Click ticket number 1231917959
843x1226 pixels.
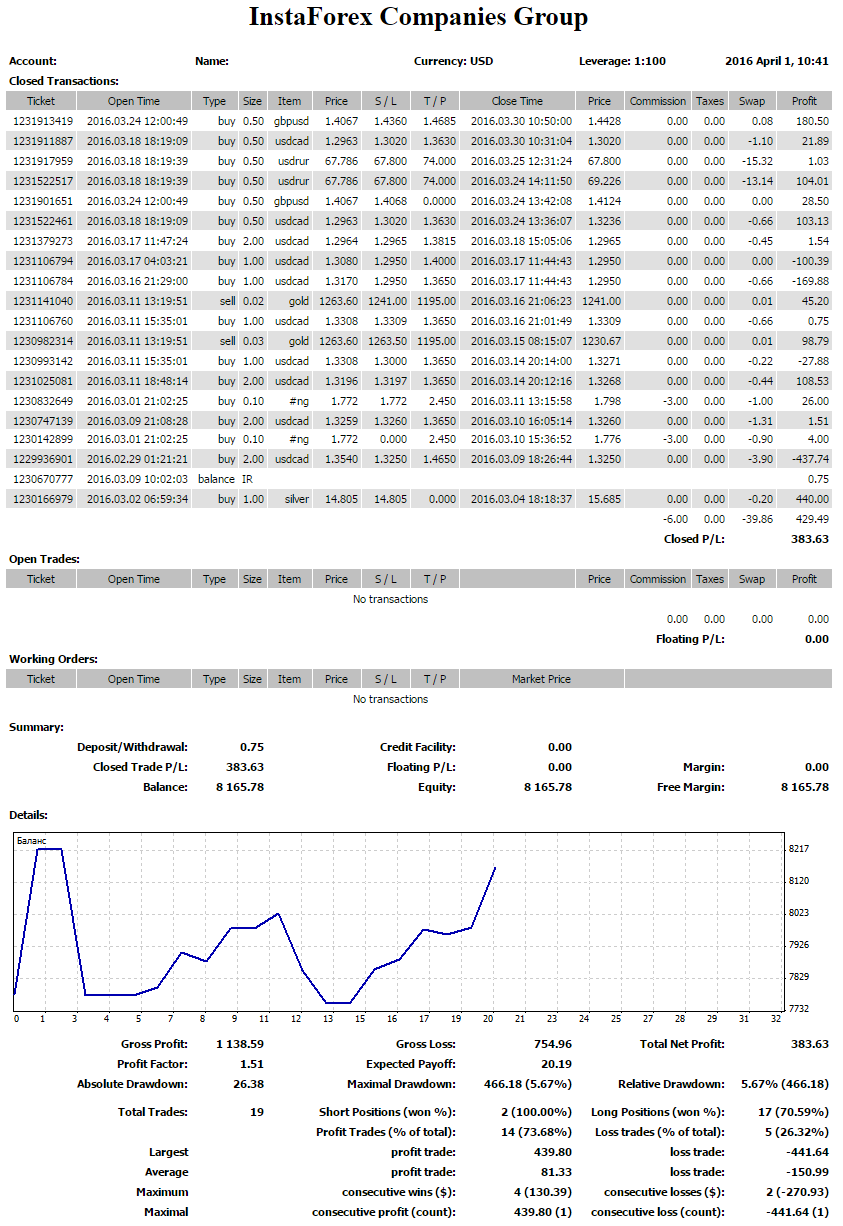[x=43, y=161]
